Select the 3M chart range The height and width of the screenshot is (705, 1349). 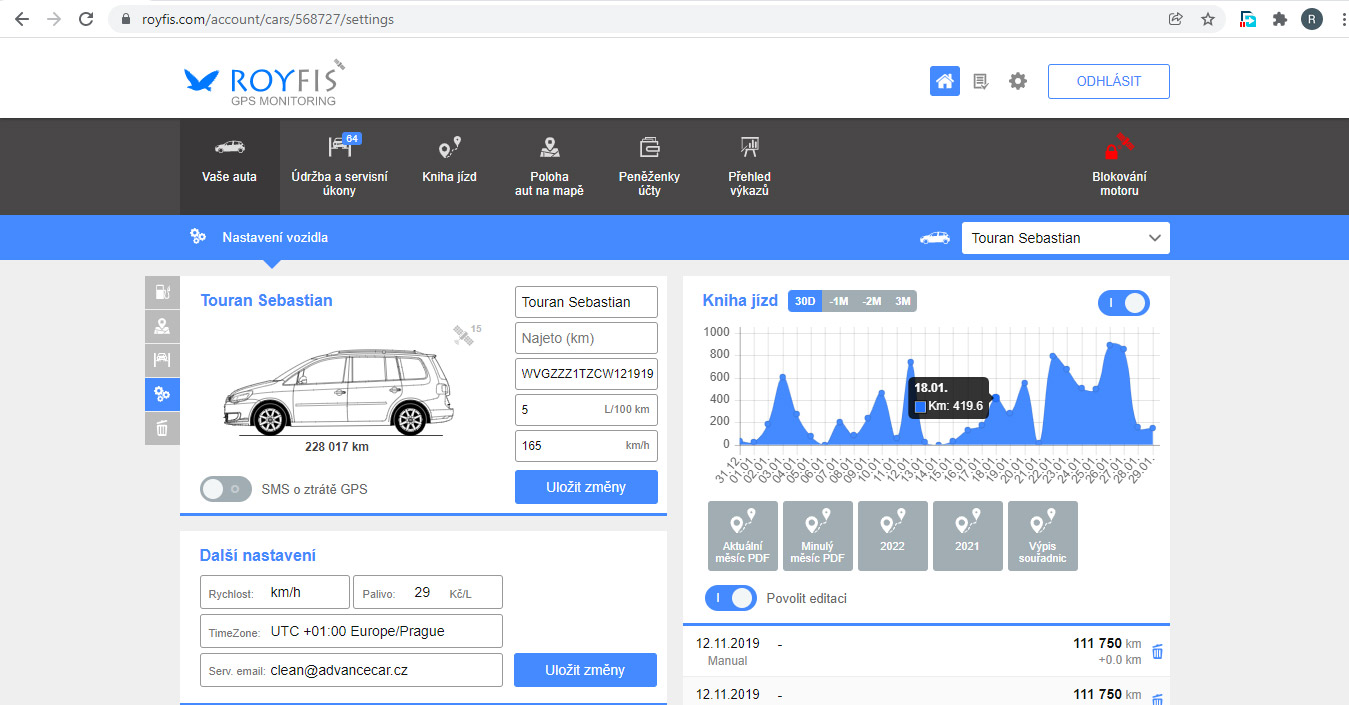click(902, 301)
